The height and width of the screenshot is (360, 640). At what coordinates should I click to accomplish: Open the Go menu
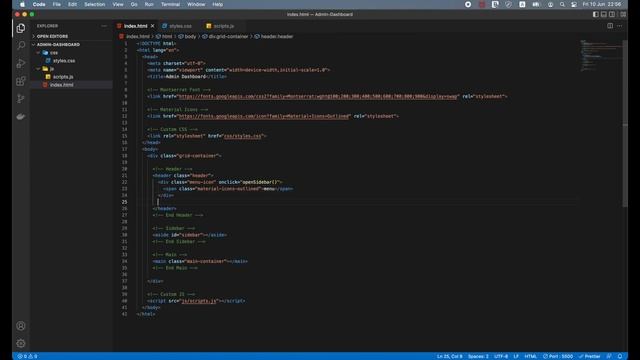tap(134, 4)
